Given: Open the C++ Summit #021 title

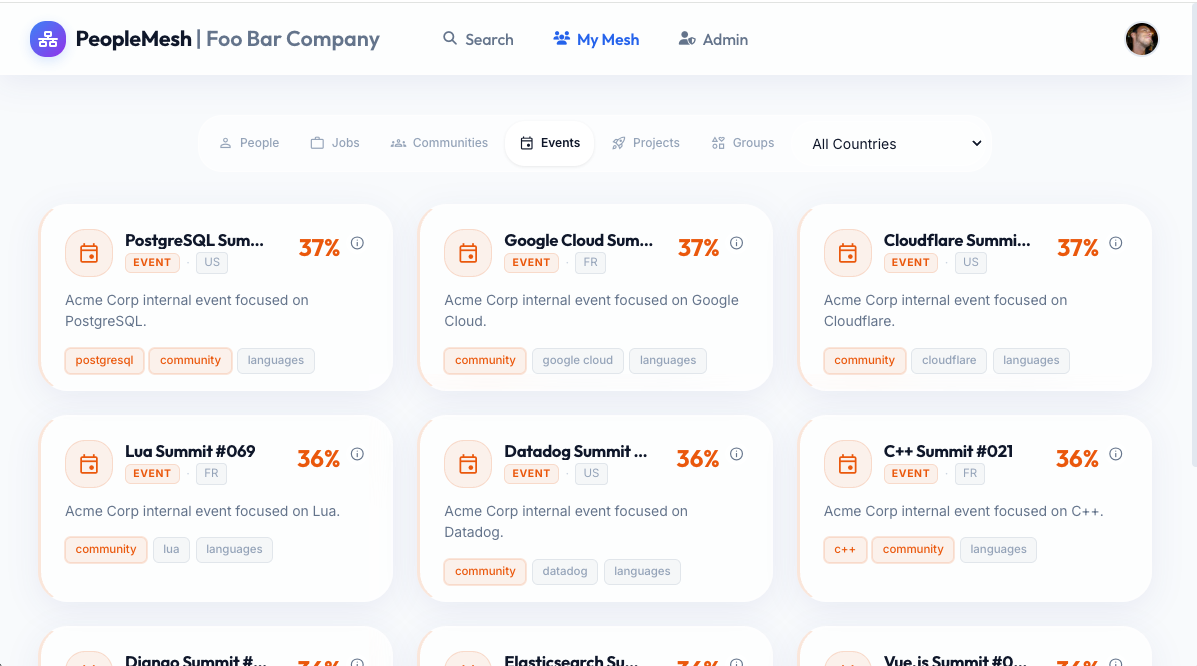Looking at the screenshot, I should (x=948, y=451).
